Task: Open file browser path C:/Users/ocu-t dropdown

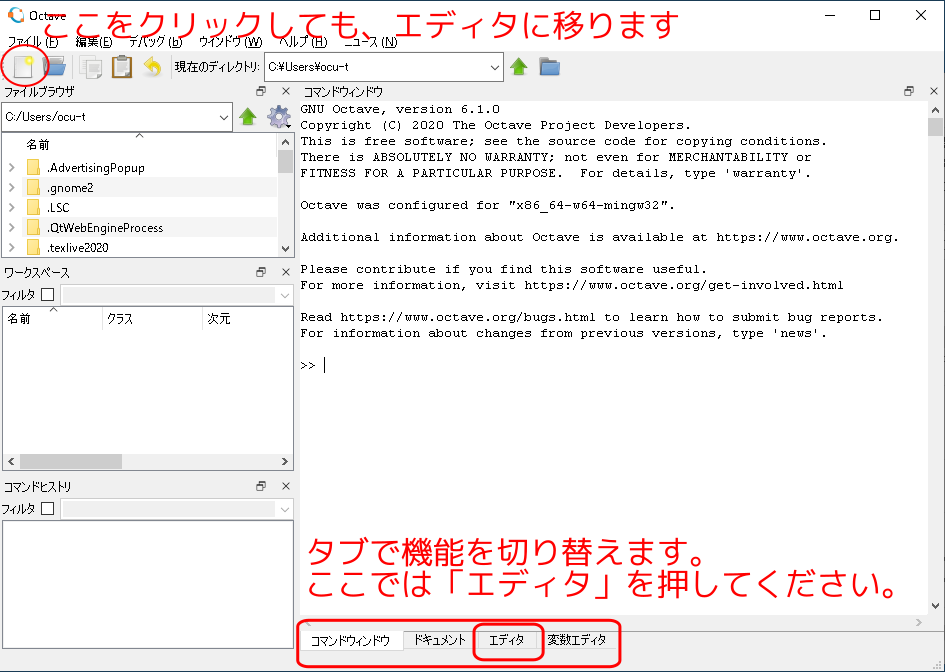Action: pos(223,117)
